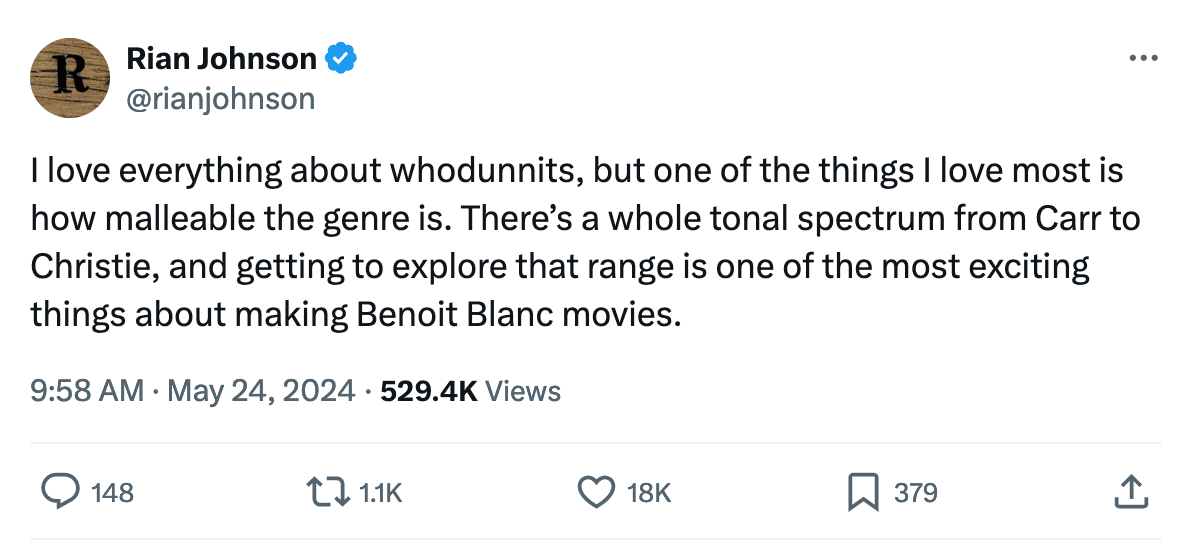Open Rian Johnson's profile avatar

71,77
